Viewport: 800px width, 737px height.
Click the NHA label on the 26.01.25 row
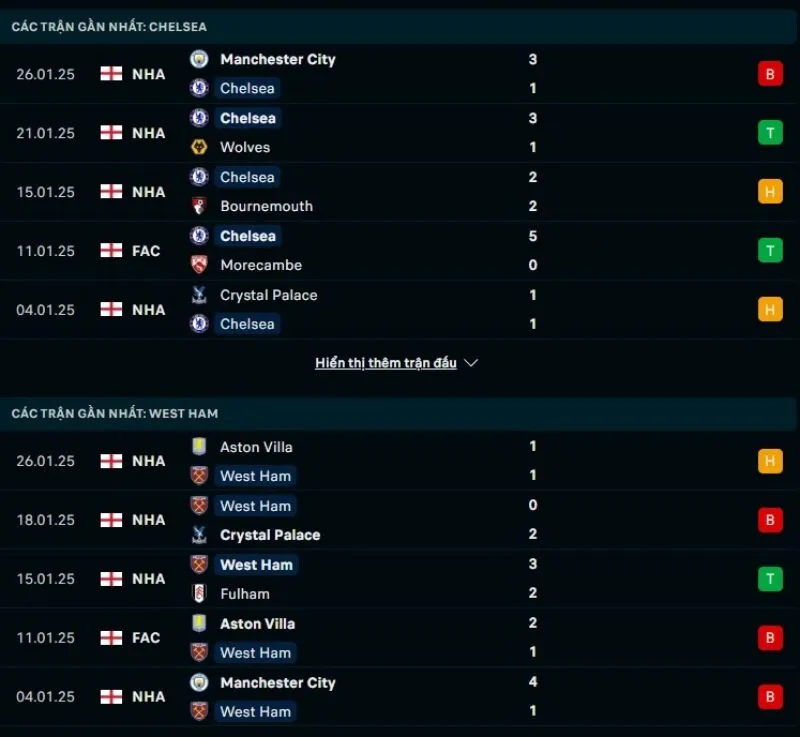148,74
